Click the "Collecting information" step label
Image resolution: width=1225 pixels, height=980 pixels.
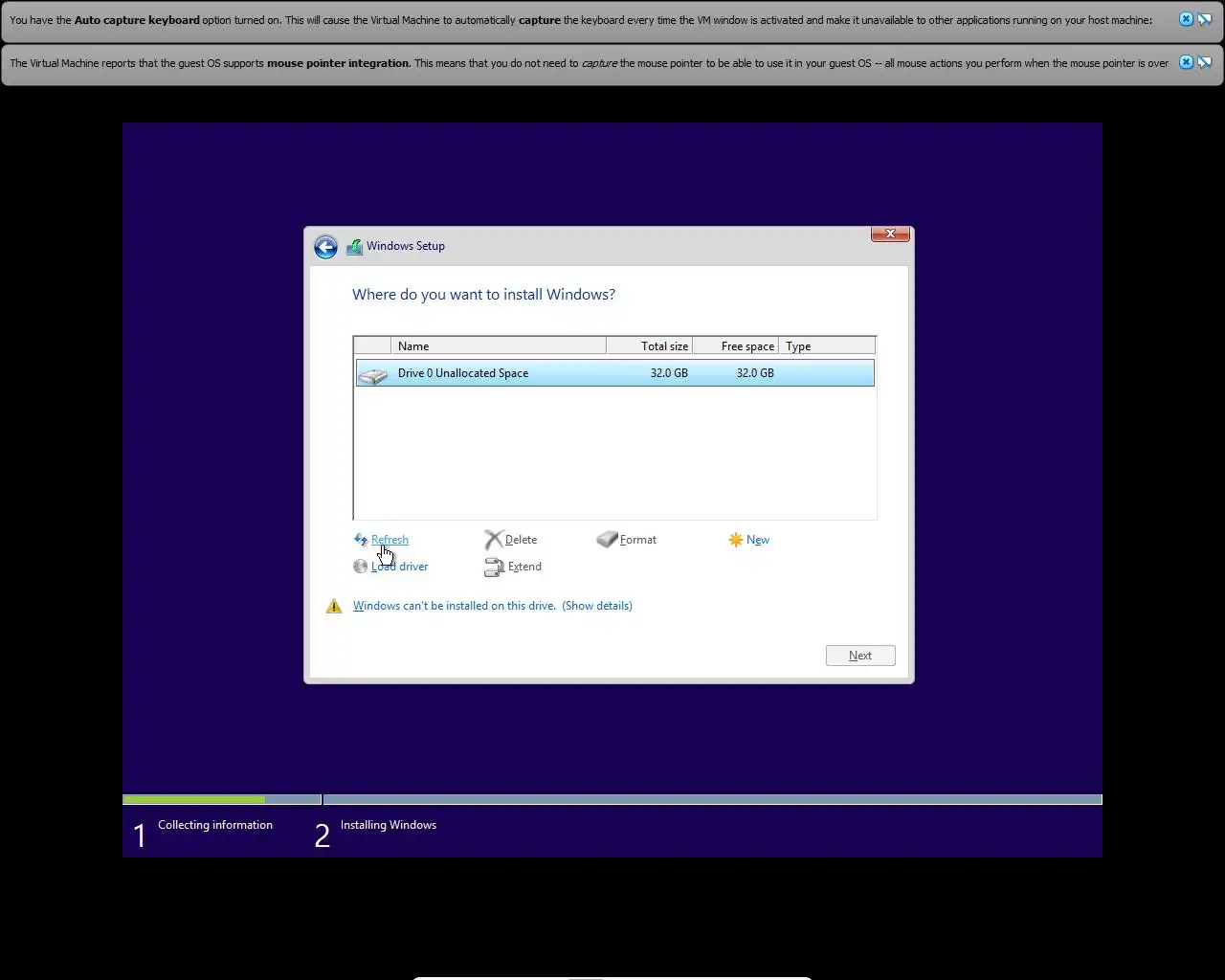[215, 825]
